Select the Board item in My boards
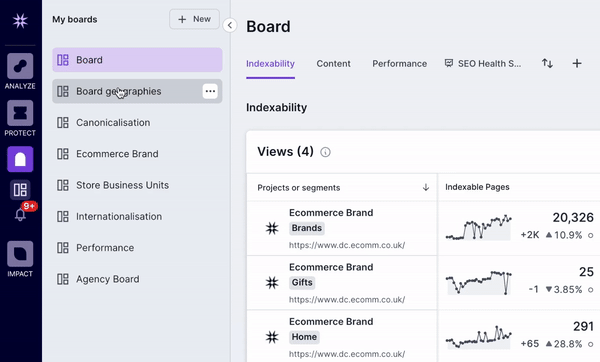The width and height of the screenshot is (600, 362). (x=137, y=60)
